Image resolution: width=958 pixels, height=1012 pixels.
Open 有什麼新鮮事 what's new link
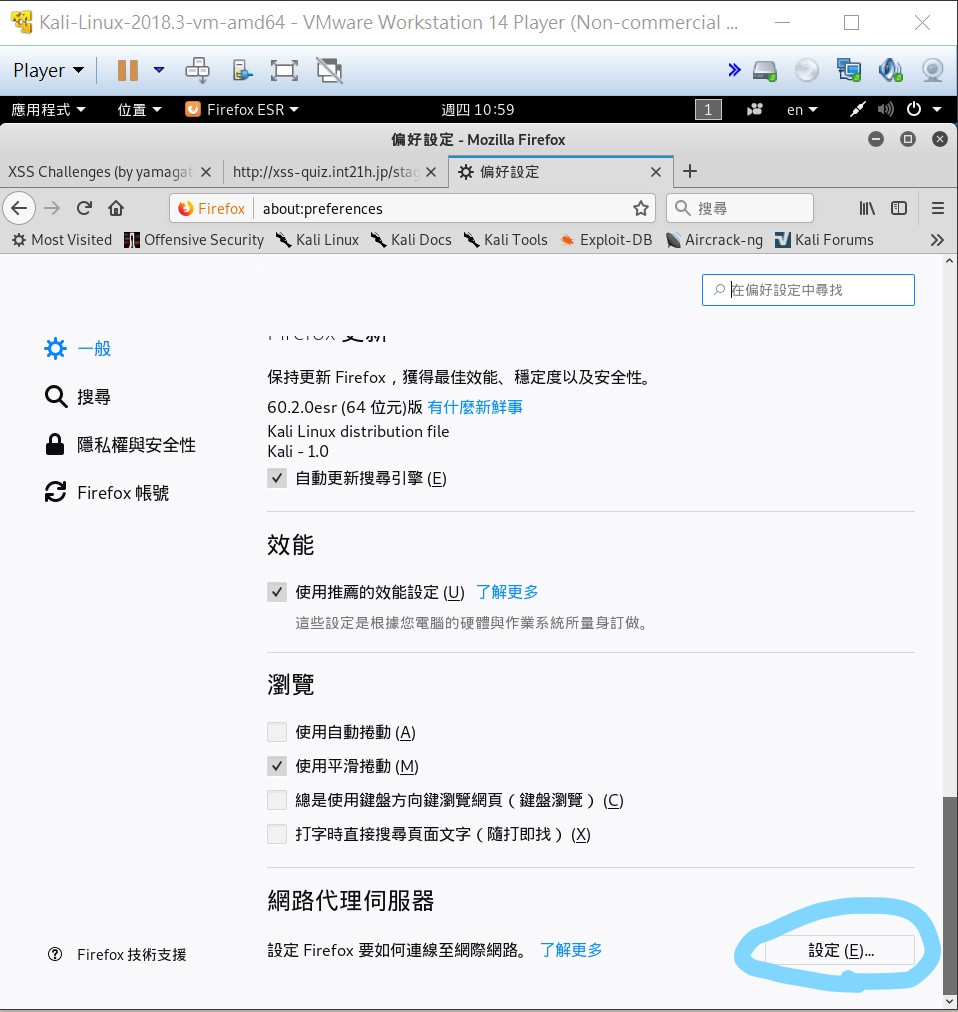click(475, 407)
